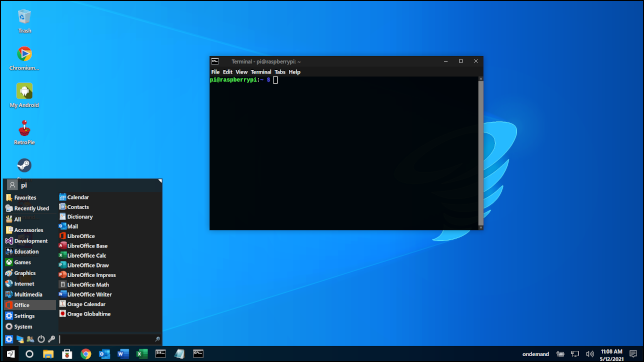This screenshot has width=644, height=362.
Task: Open the Excel icon on the taskbar
Action: (142, 354)
